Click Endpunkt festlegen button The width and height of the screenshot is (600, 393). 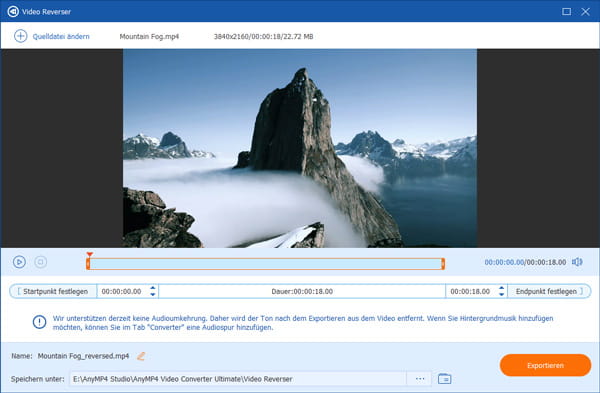pos(549,291)
